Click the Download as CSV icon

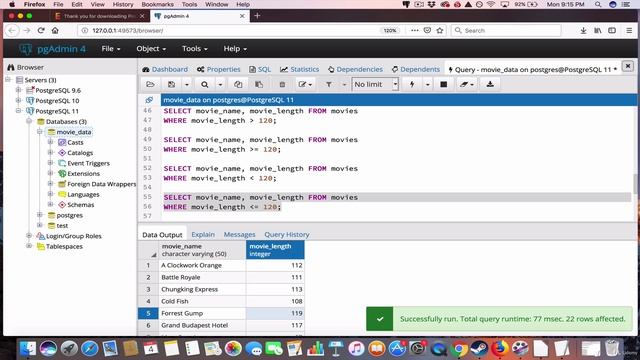pos(490,84)
